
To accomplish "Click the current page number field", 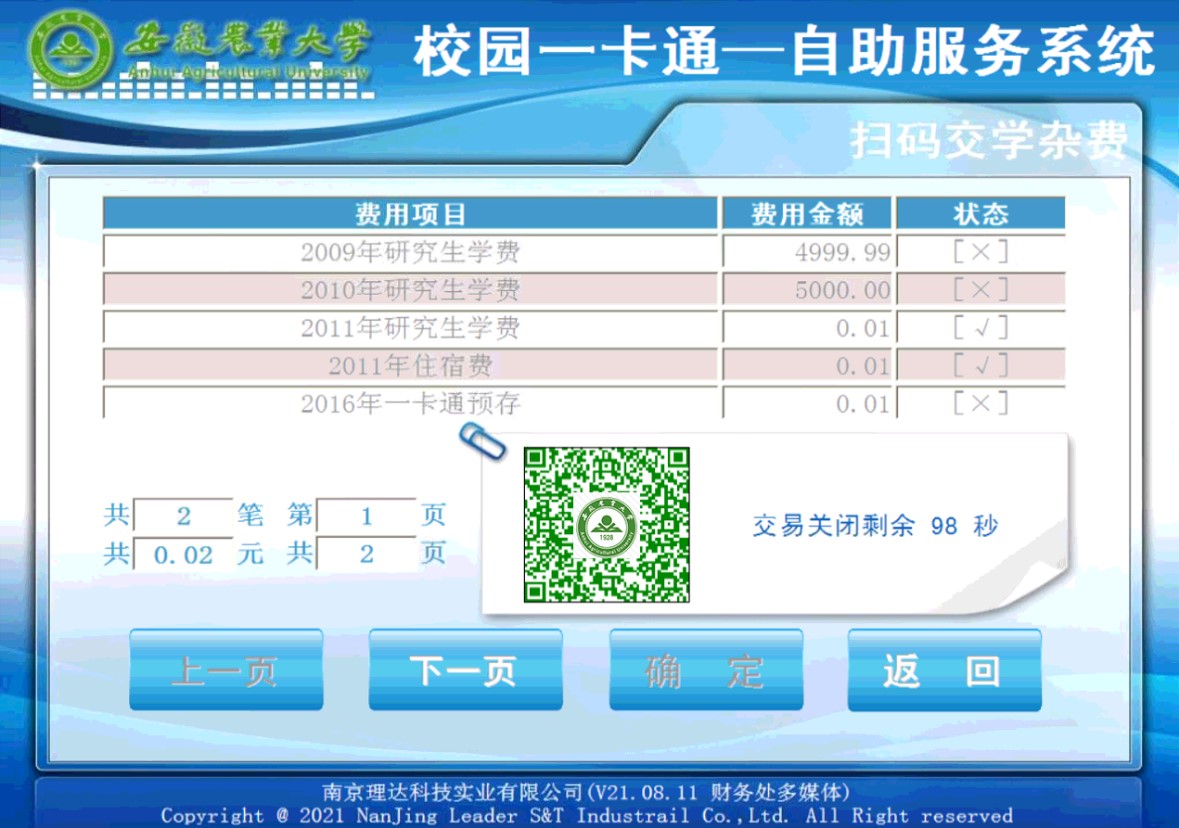I will (366, 517).
